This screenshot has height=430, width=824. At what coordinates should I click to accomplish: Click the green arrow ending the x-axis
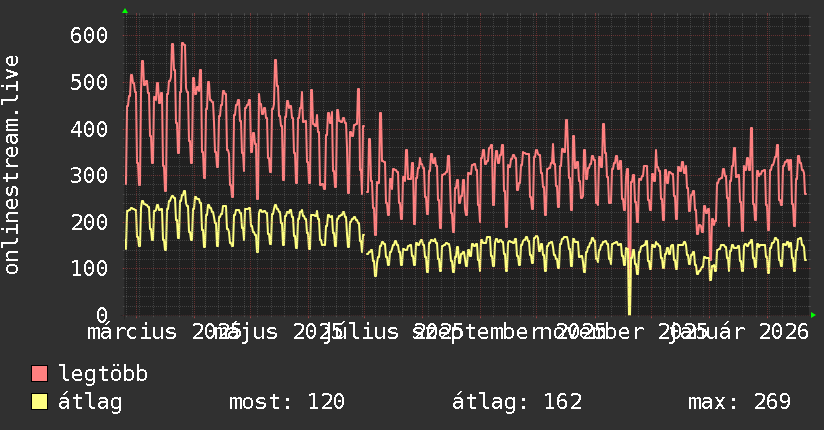pos(813,315)
